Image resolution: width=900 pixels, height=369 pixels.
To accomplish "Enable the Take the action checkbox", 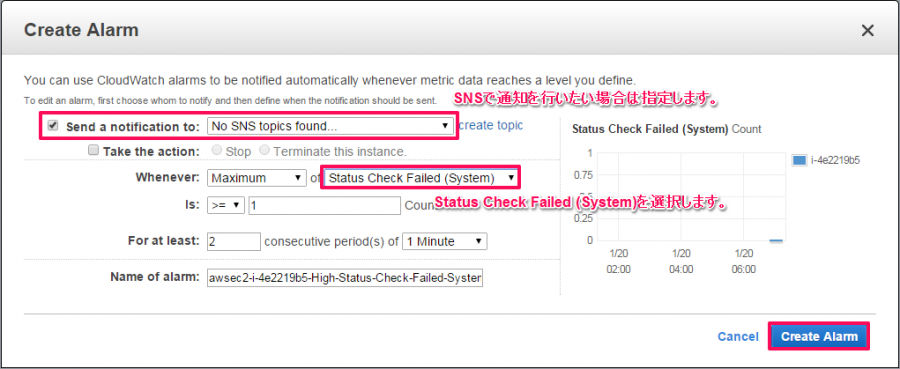I will click(x=93, y=150).
